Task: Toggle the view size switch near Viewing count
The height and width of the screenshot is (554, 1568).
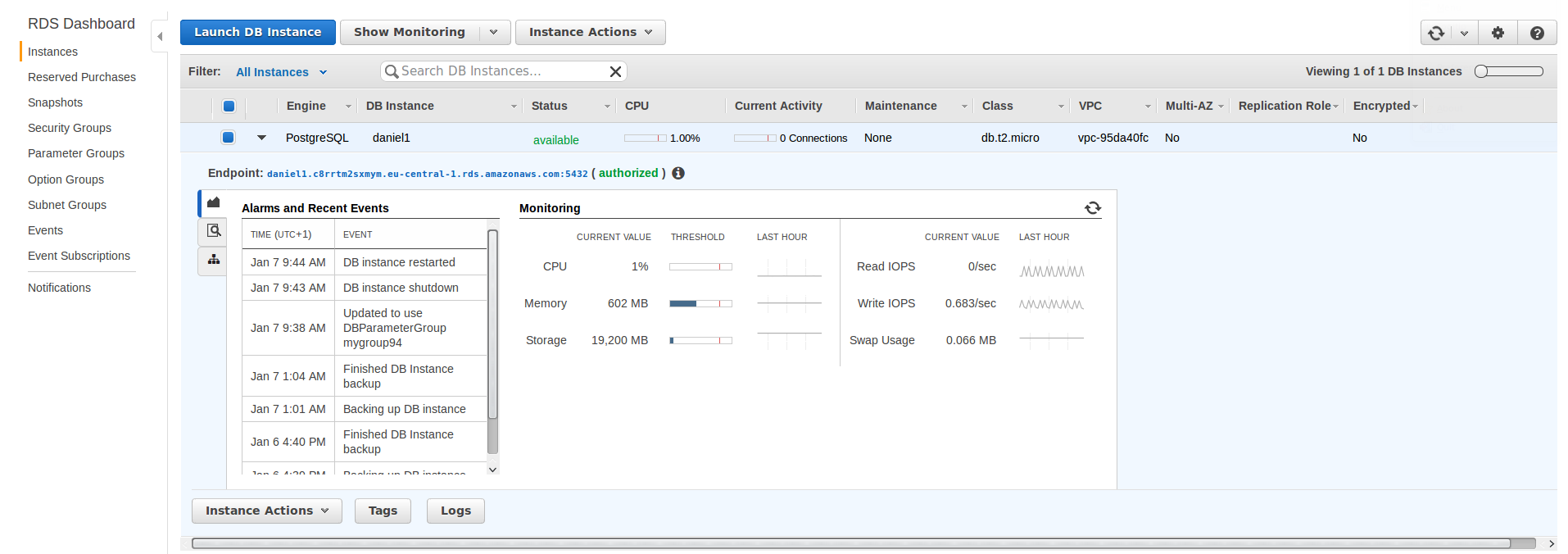Action: [x=1508, y=71]
